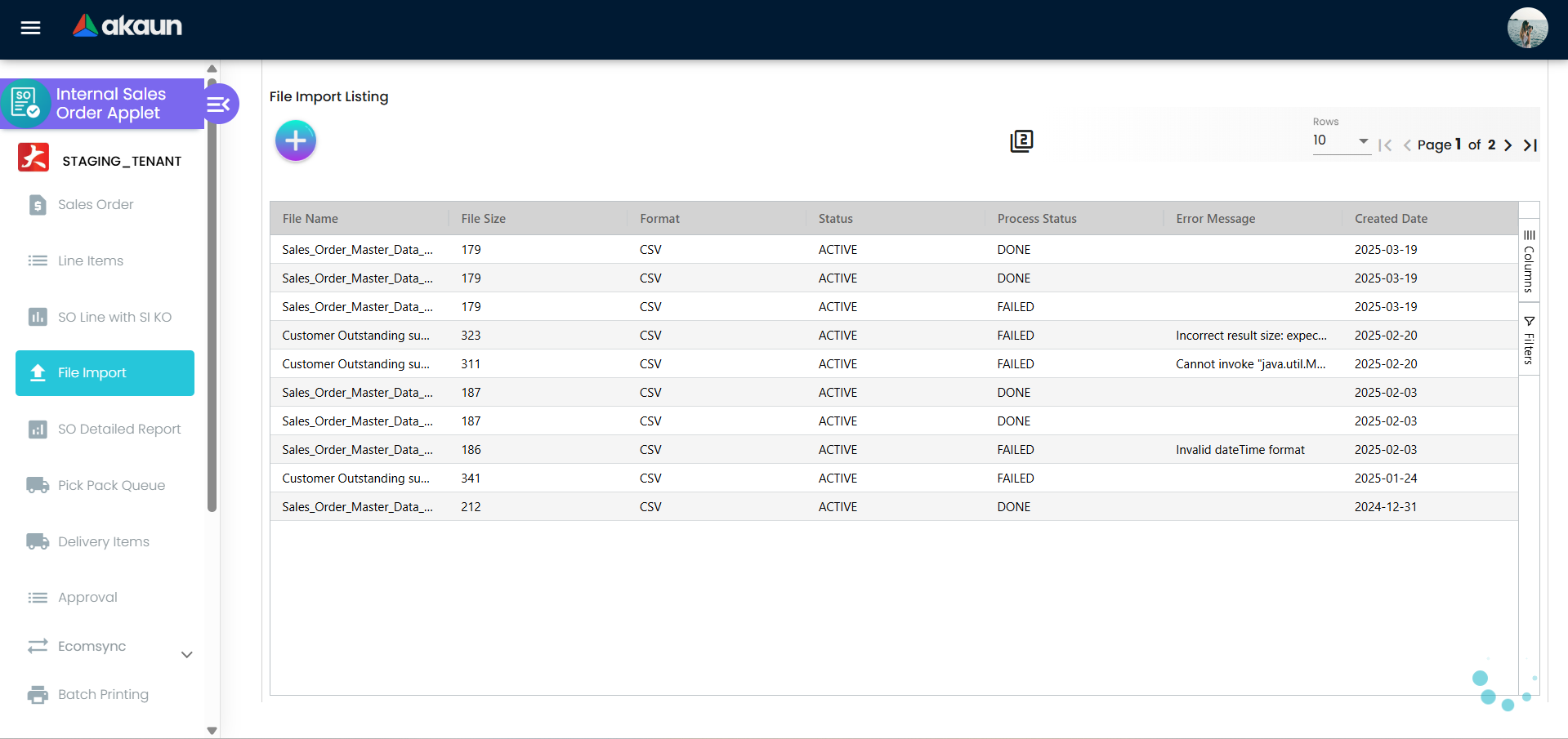Image resolution: width=1568 pixels, height=739 pixels.
Task: Open the Rows per page dropdown
Action: point(1340,141)
